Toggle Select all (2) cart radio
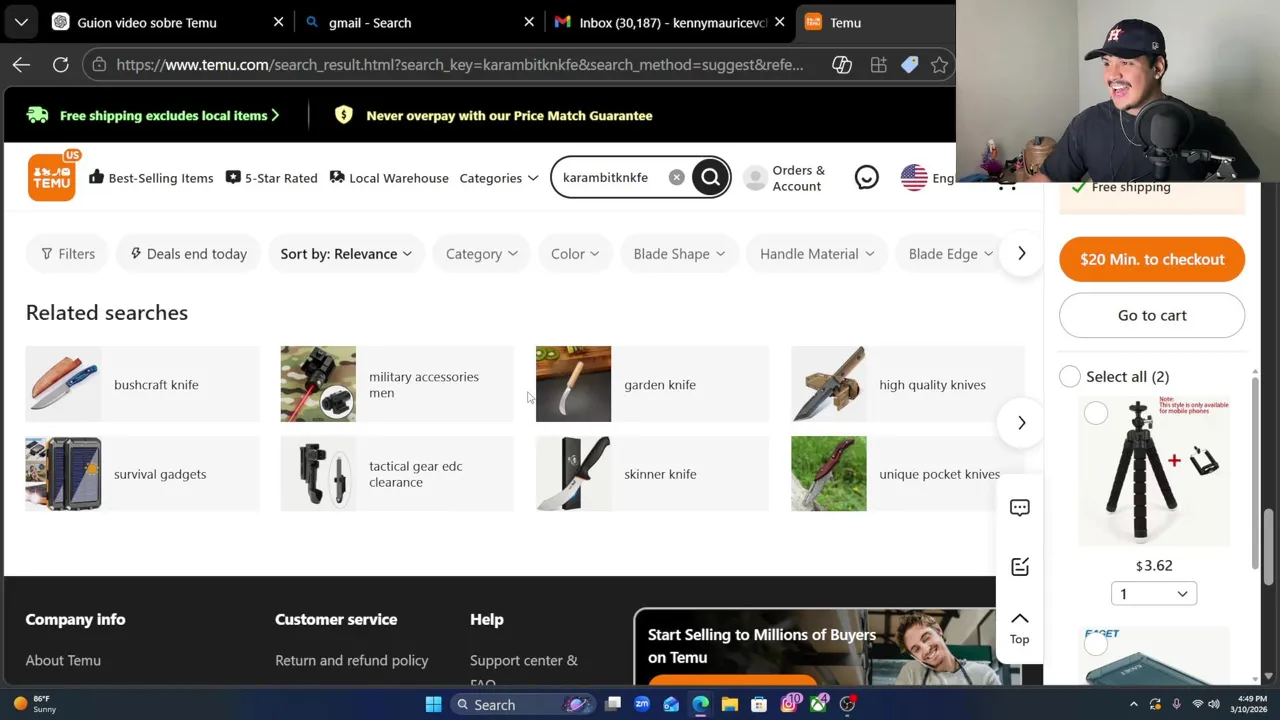This screenshot has height=720, width=1280. (1070, 376)
